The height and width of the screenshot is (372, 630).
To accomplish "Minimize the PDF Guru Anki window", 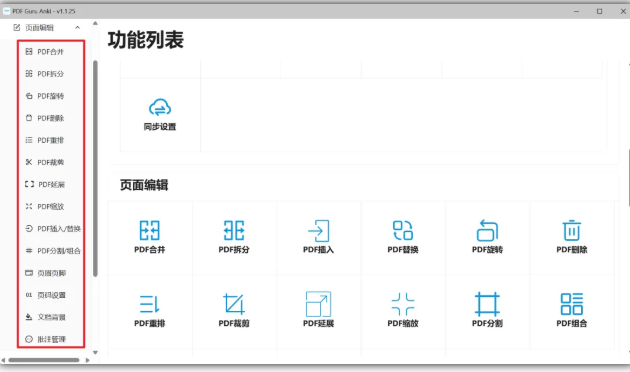I will tap(577, 11).
